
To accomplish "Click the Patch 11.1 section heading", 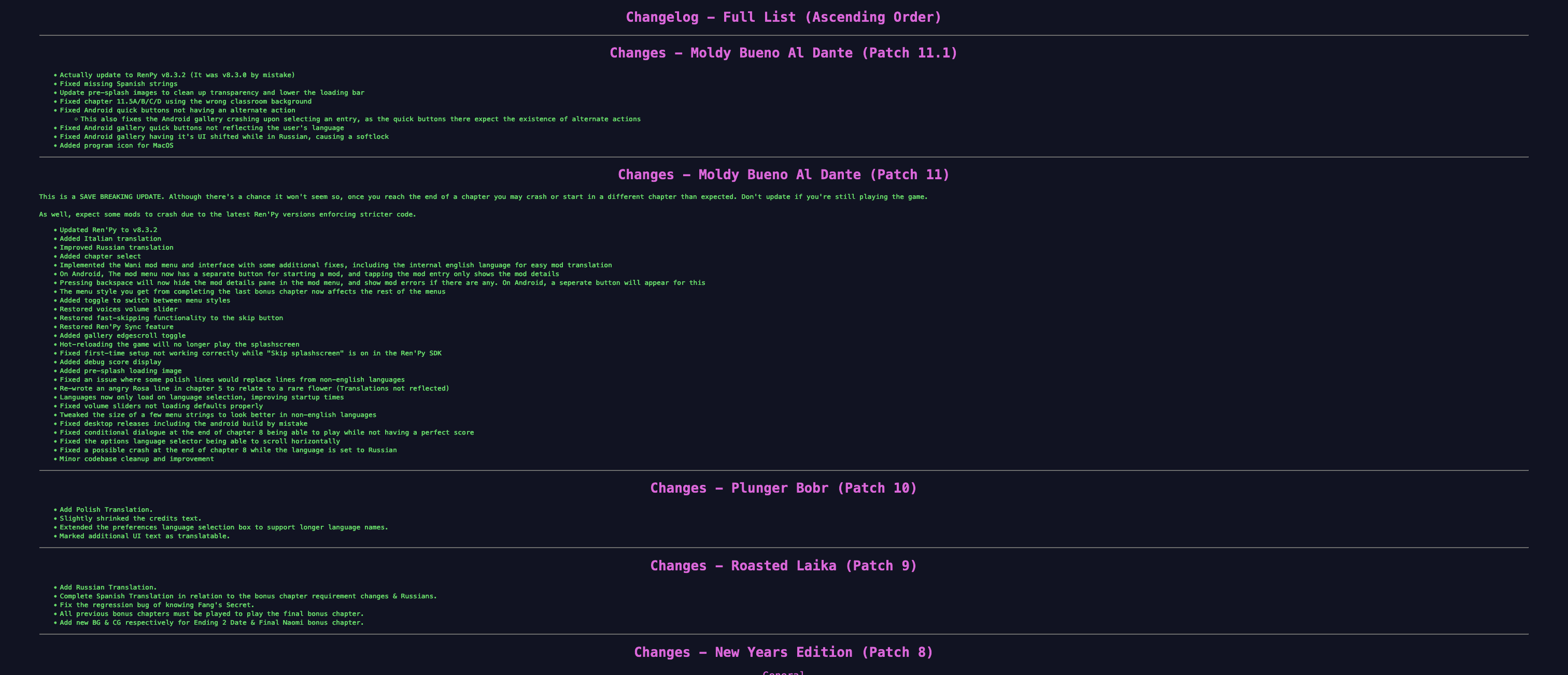I will tap(783, 53).
